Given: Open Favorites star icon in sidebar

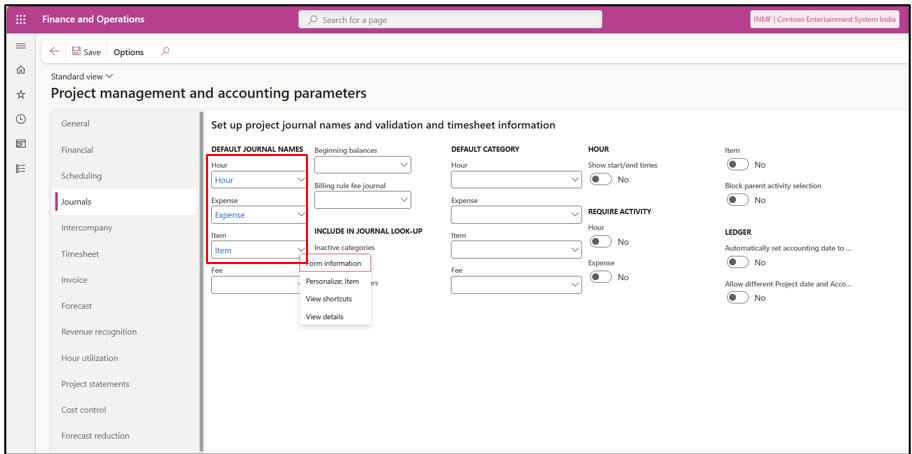Looking at the screenshot, I should [x=20, y=94].
